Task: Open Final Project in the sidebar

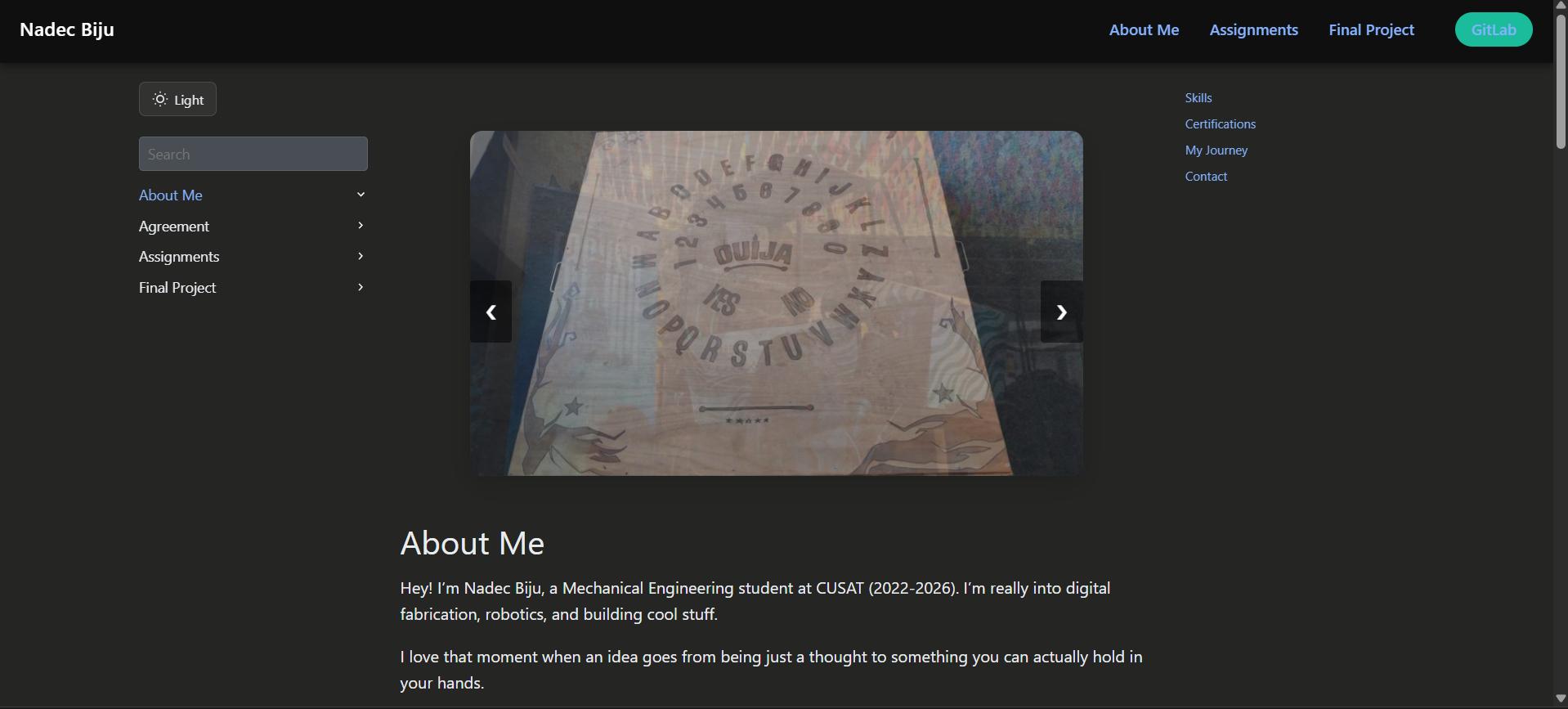Action: 177,288
